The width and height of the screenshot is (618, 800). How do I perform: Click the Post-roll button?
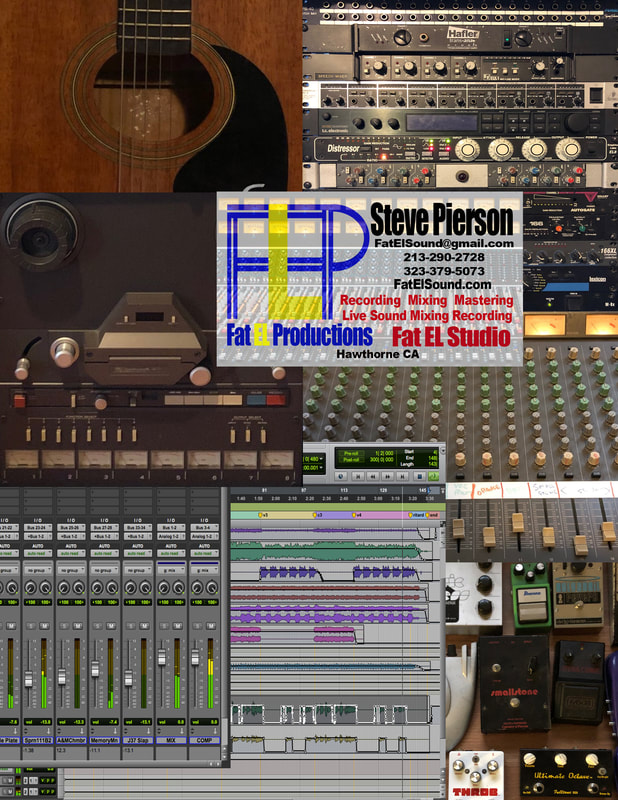tap(351, 460)
